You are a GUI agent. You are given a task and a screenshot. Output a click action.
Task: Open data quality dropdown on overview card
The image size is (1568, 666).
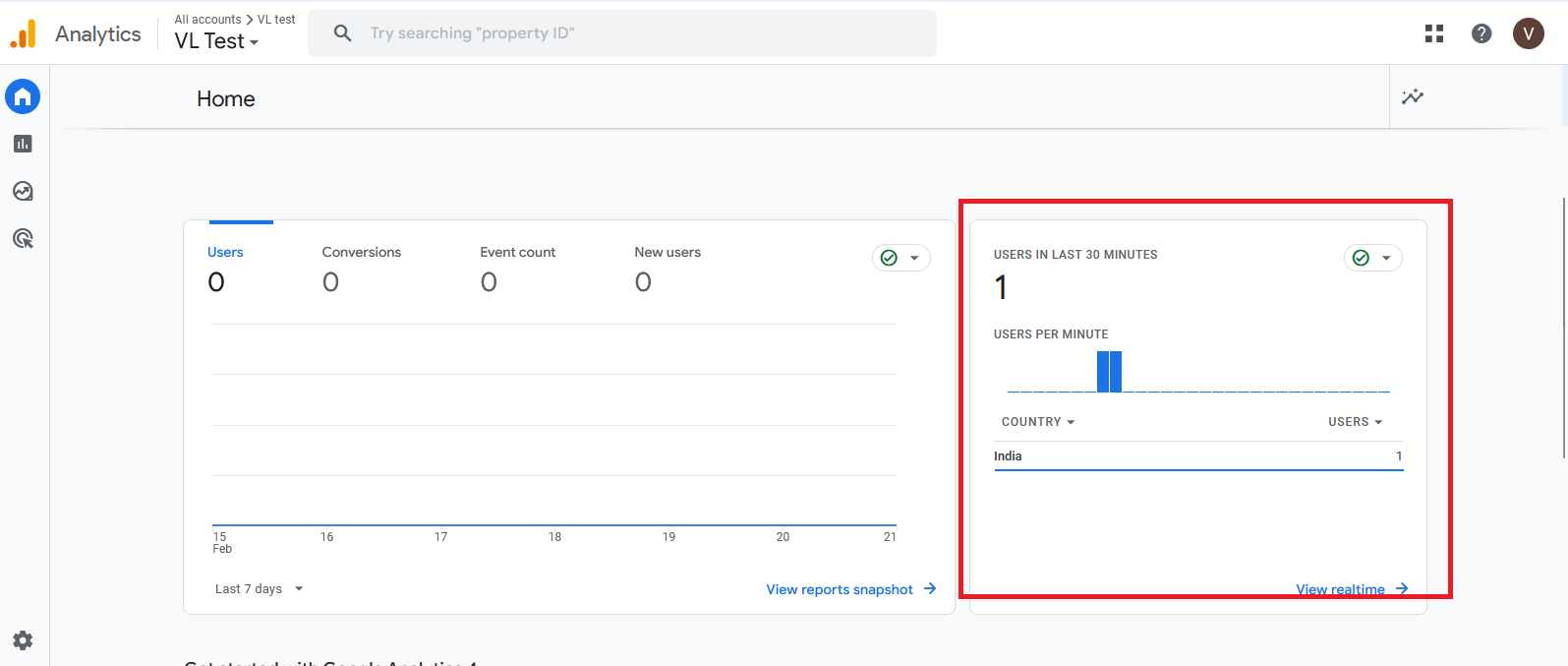[x=900, y=258]
